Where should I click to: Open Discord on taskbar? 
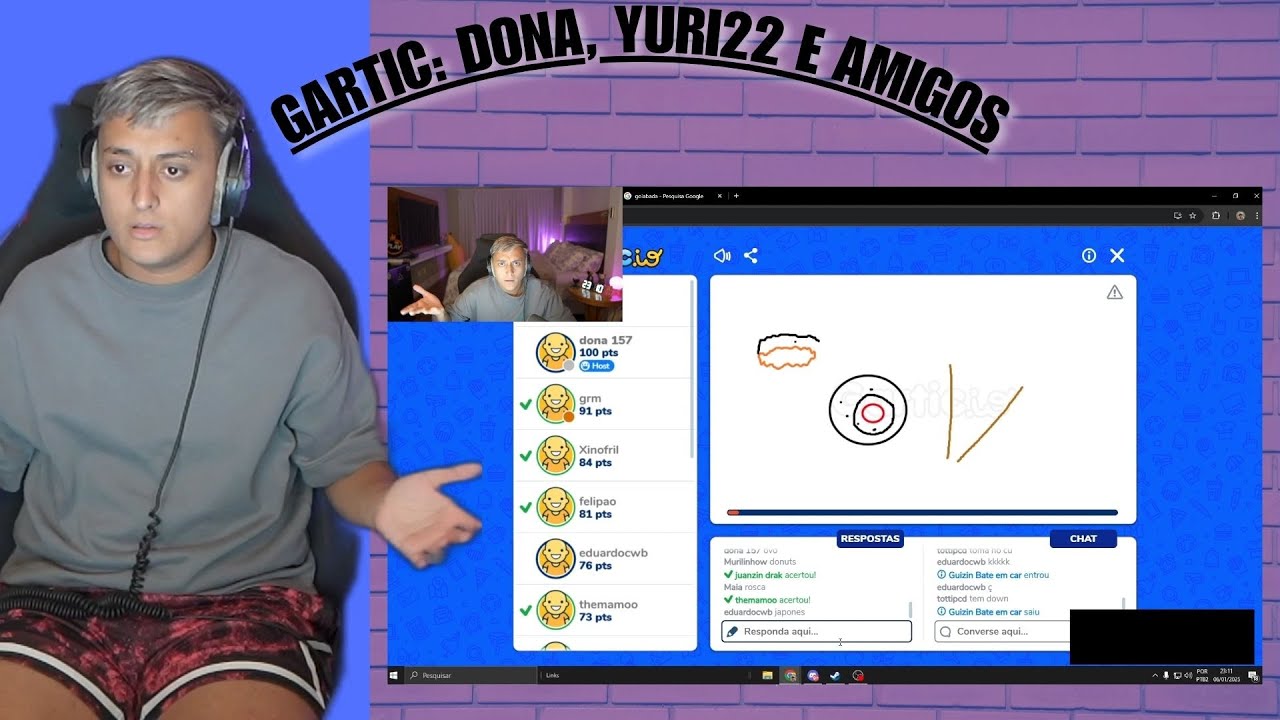pos(813,675)
